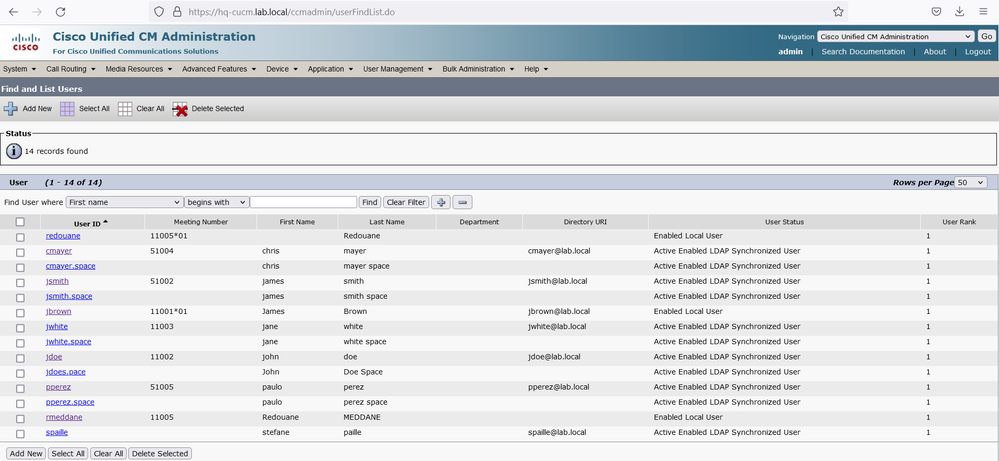Viewport: 999px width, 461px height.
Task: Check the pperez row checkbox
Action: 20,388
